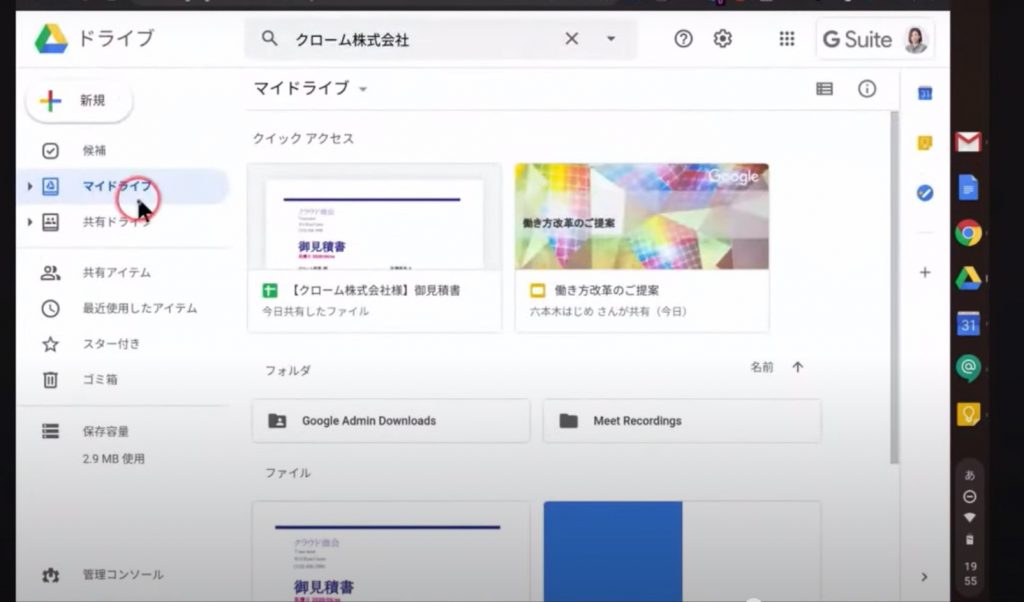Open the blue file thumbnail
Screen dimensions: 1024x602
pyautogui.click(x=682, y=551)
